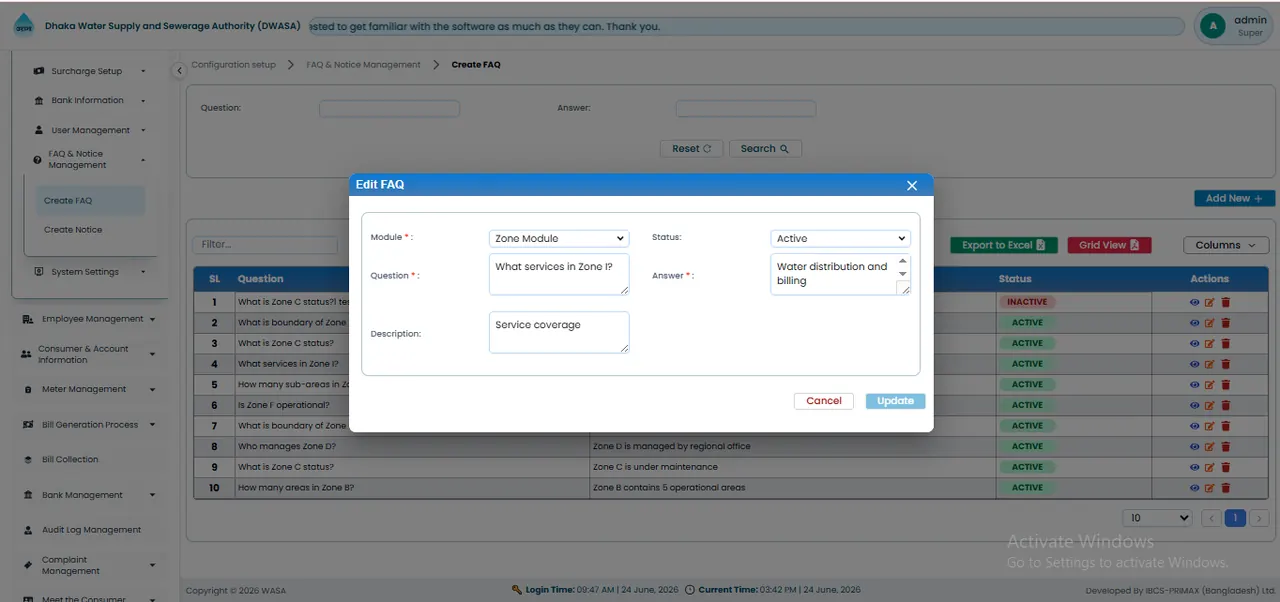Click the Cancel button in Edit FAQ
Image resolution: width=1280 pixels, height=602 pixels.
(824, 401)
